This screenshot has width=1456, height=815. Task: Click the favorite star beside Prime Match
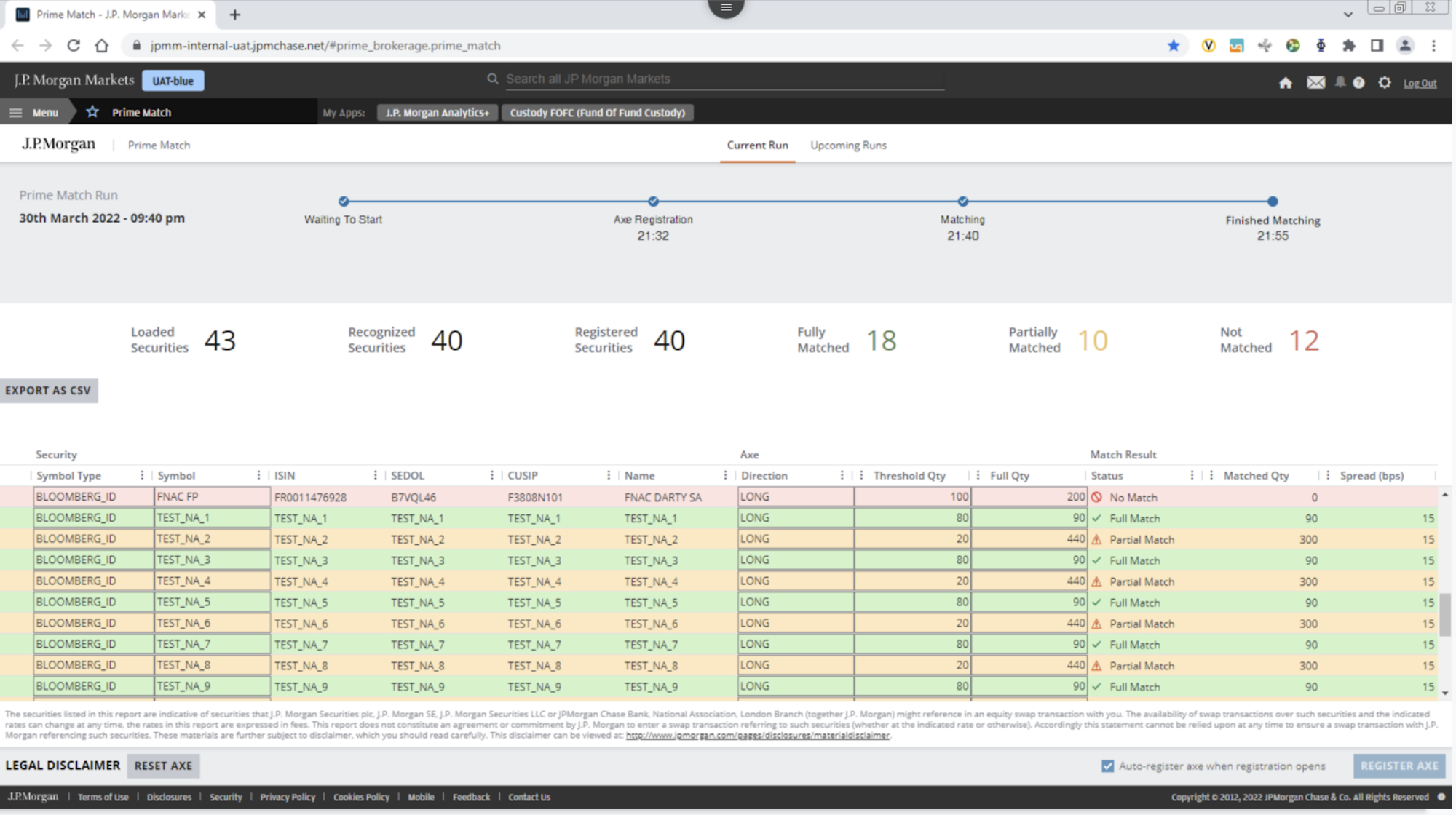[x=92, y=112]
